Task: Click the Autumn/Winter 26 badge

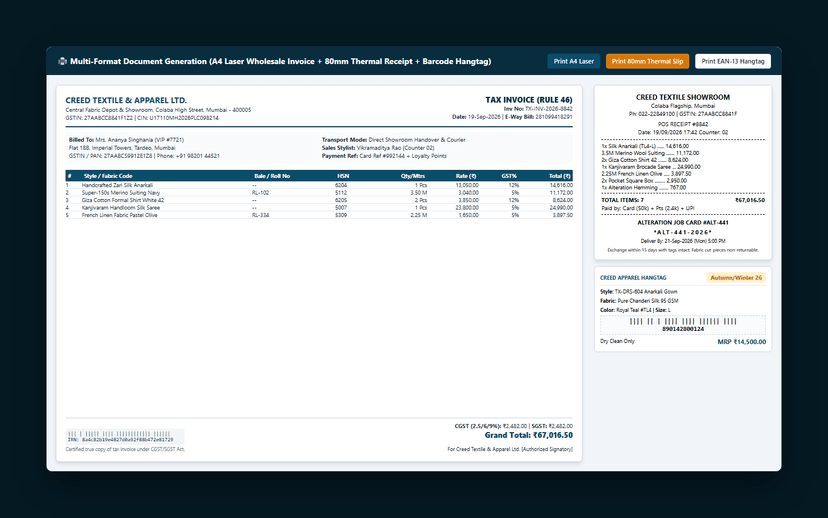Action: [736, 278]
